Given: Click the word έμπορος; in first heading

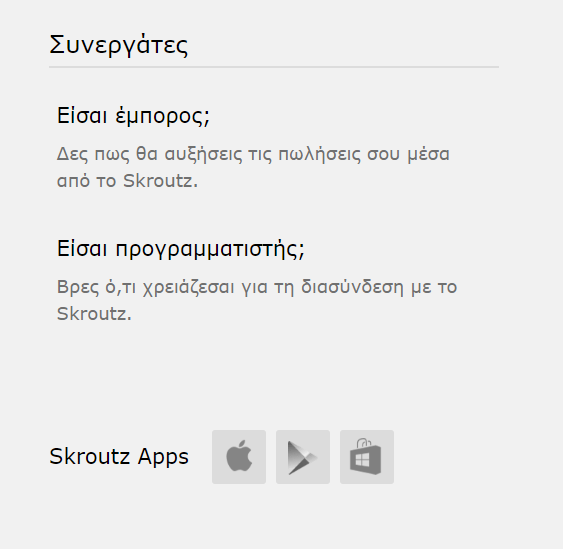Looking at the screenshot, I should pos(163,117).
